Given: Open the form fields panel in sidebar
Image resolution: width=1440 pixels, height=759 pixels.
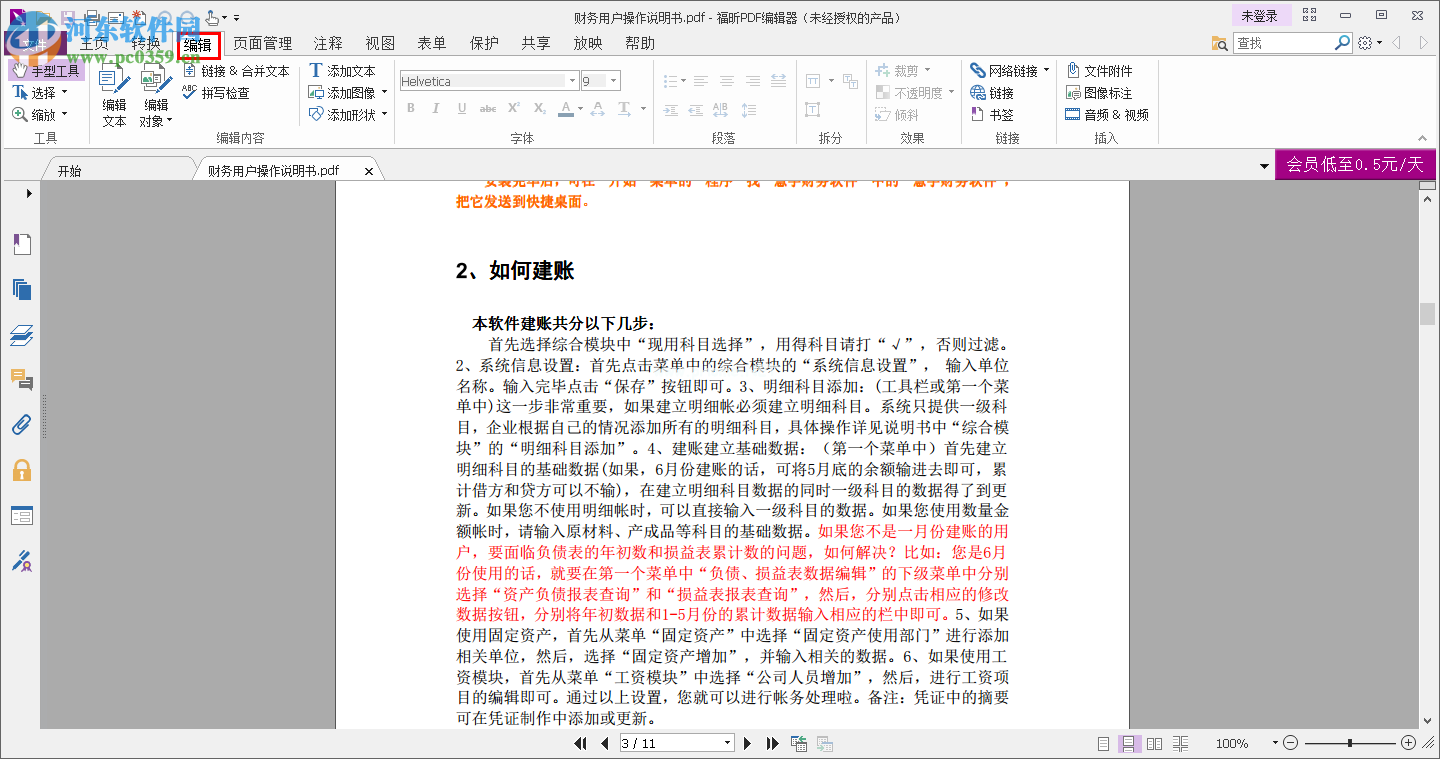Looking at the screenshot, I should 21,516.
